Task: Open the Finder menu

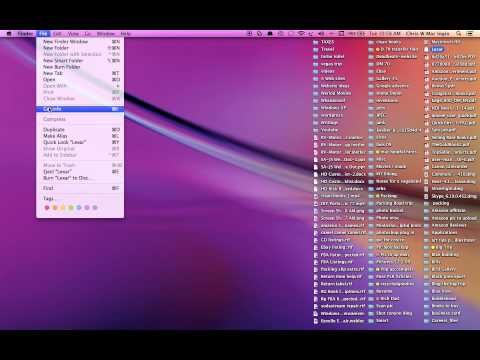Action: pos(25,34)
